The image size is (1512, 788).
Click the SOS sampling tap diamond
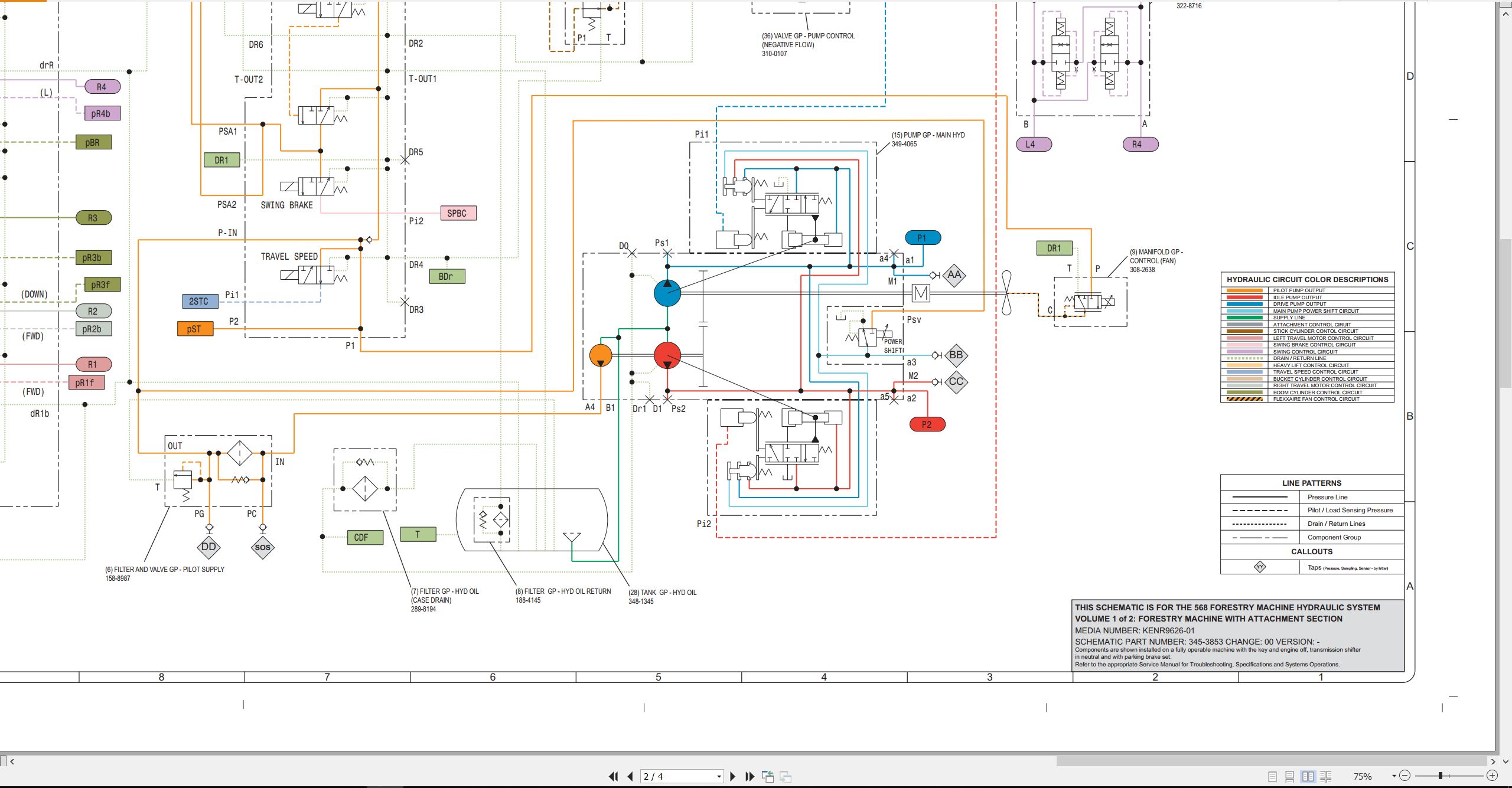click(263, 547)
